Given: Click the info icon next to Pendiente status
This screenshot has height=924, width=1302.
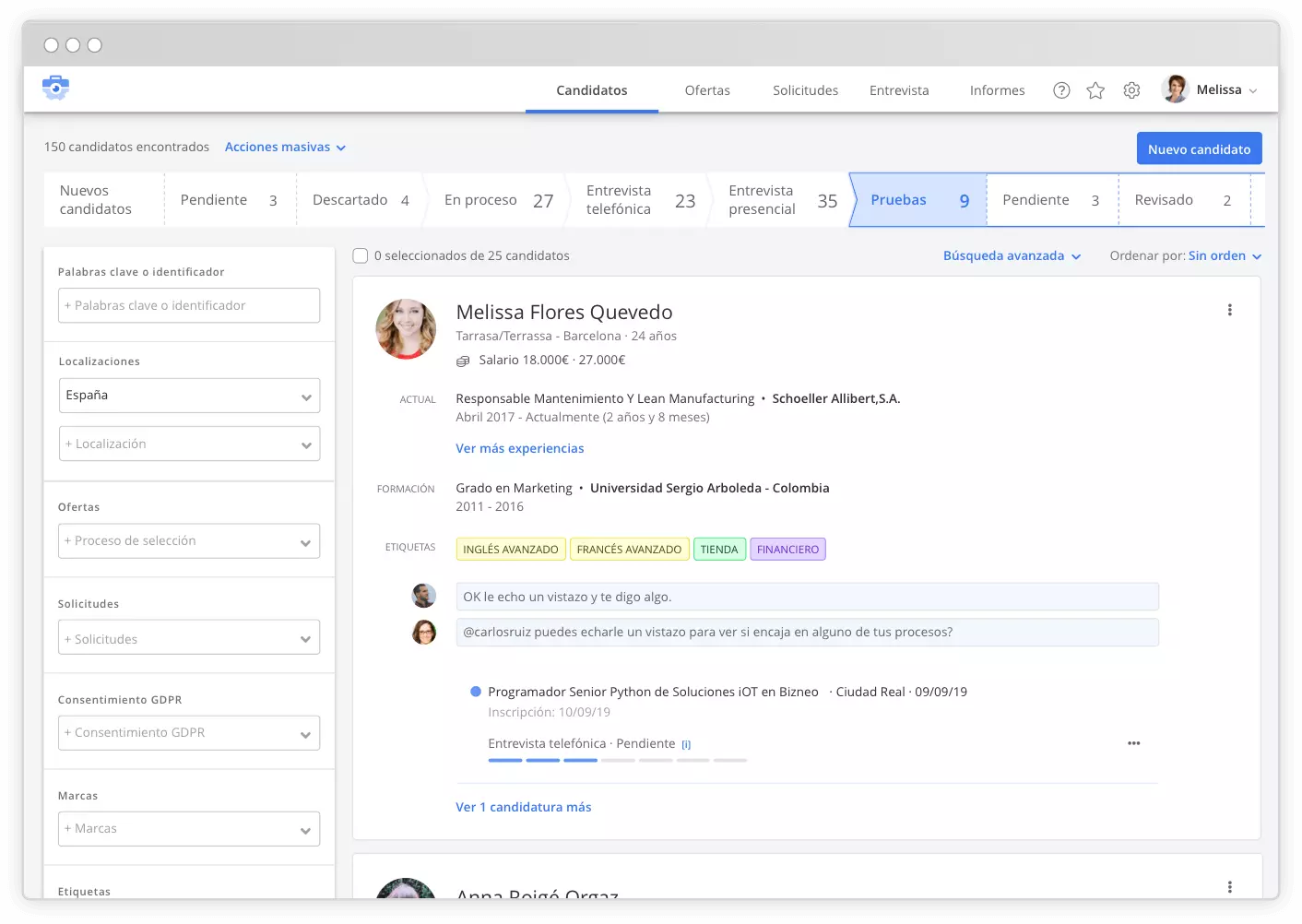Looking at the screenshot, I should pos(686,743).
